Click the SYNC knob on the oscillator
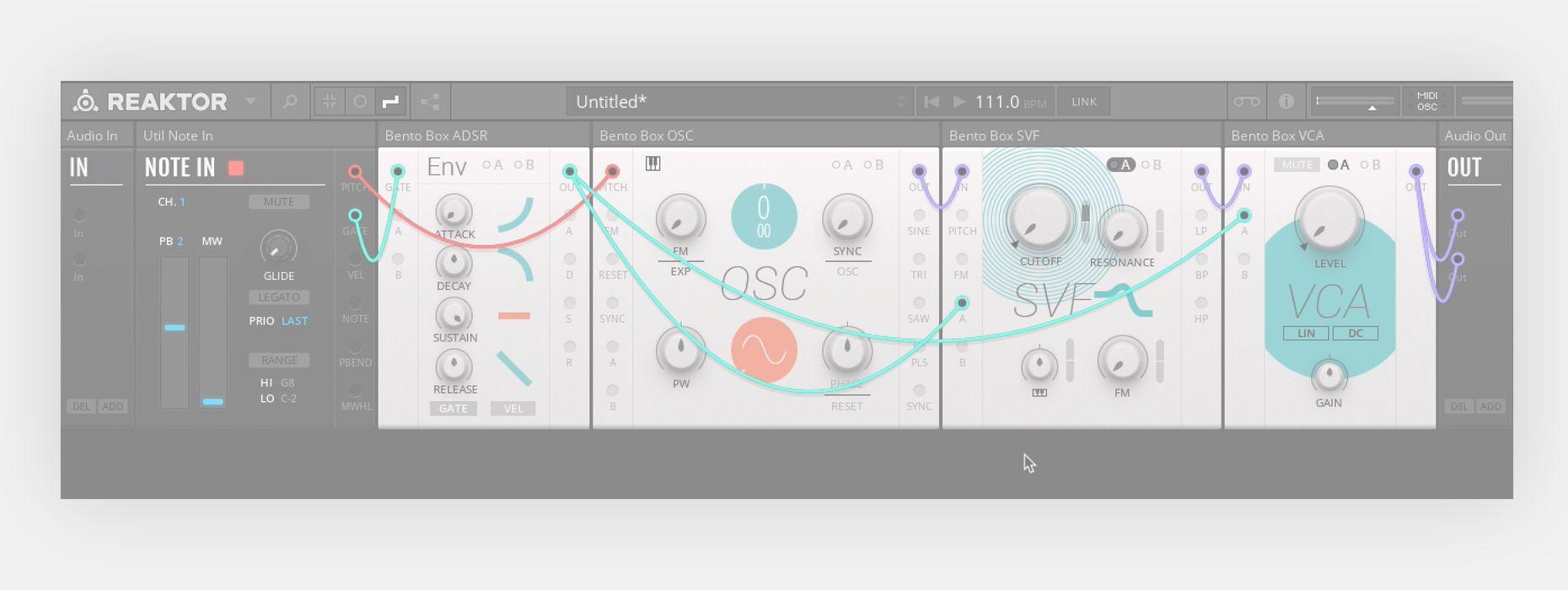This screenshot has height=590, width=1568. pos(846,218)
